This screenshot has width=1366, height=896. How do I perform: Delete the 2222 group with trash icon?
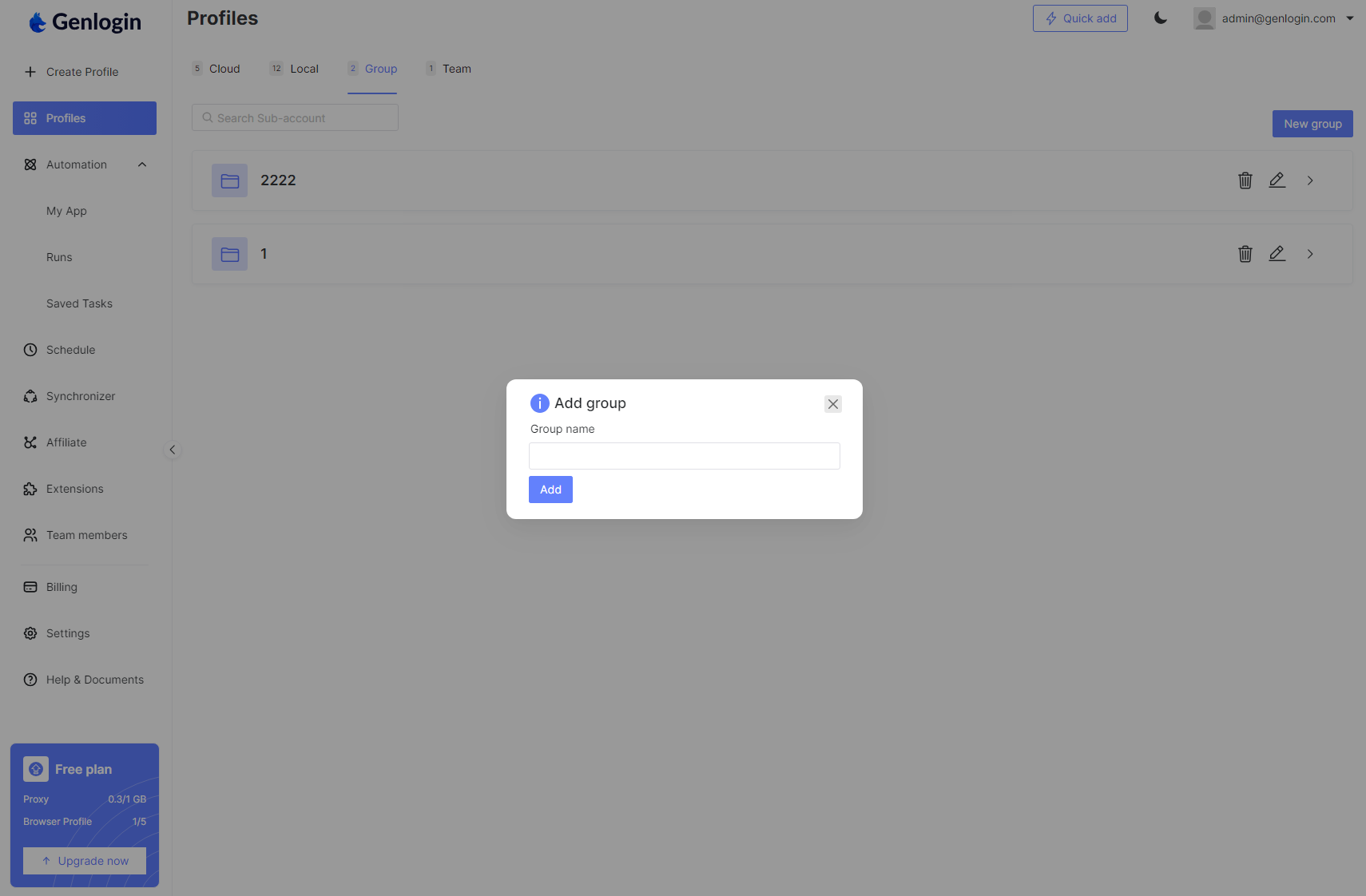(x=1245, y=180)
